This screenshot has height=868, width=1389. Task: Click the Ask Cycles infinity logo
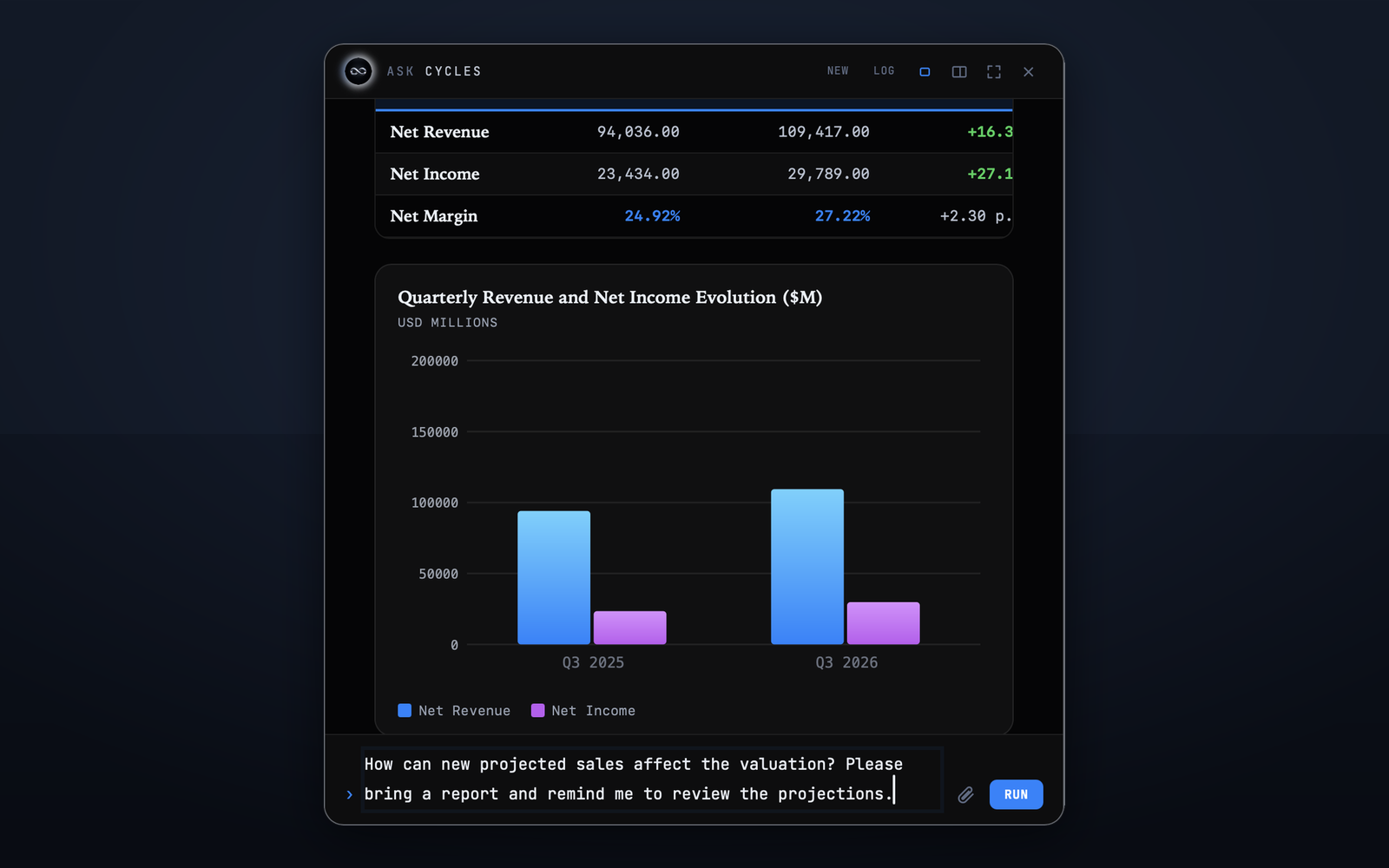tap(359, 71)
